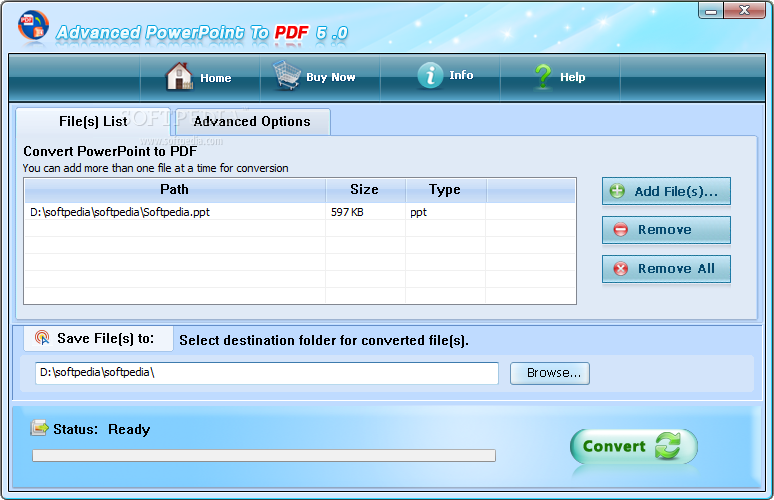Click the red minus icon on Remove
This screenshot has height=500, width=774.
(x=620, y=230)
